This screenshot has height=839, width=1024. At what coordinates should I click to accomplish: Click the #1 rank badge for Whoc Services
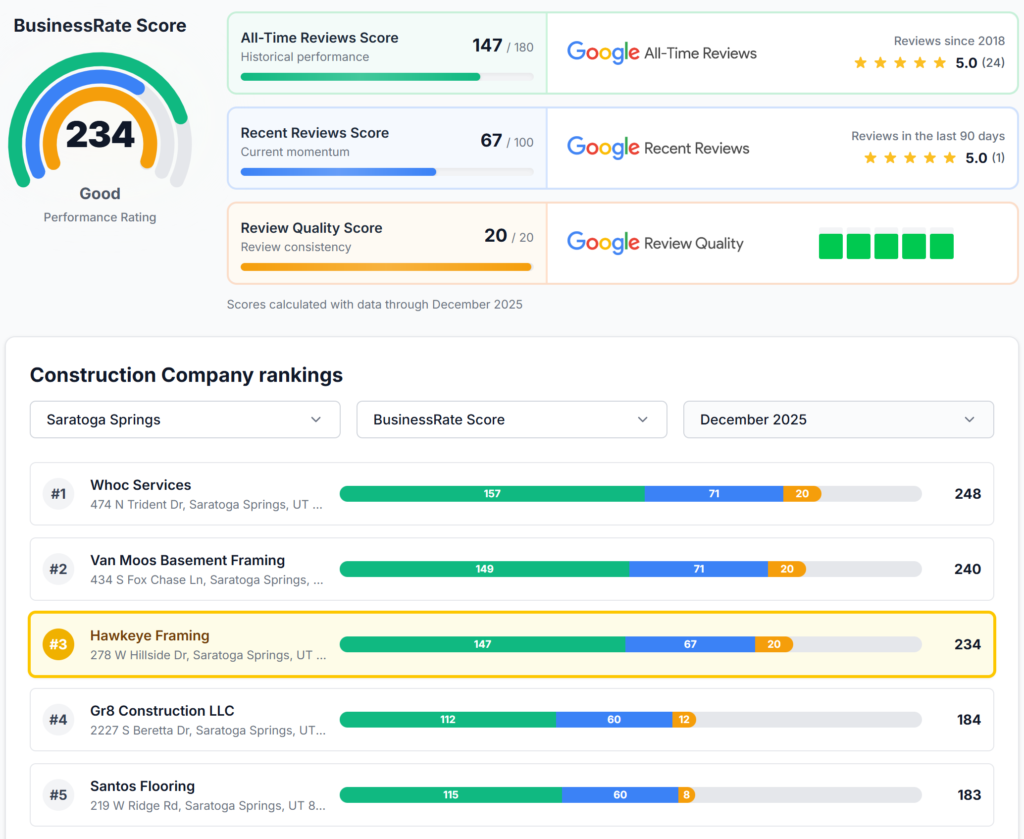coord(58,494)
